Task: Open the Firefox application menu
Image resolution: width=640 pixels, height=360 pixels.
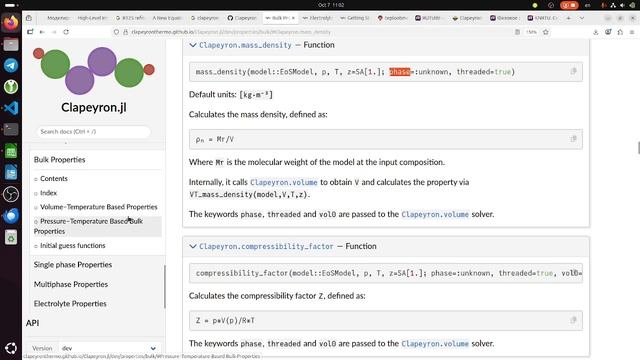Action: pos(632,32)
